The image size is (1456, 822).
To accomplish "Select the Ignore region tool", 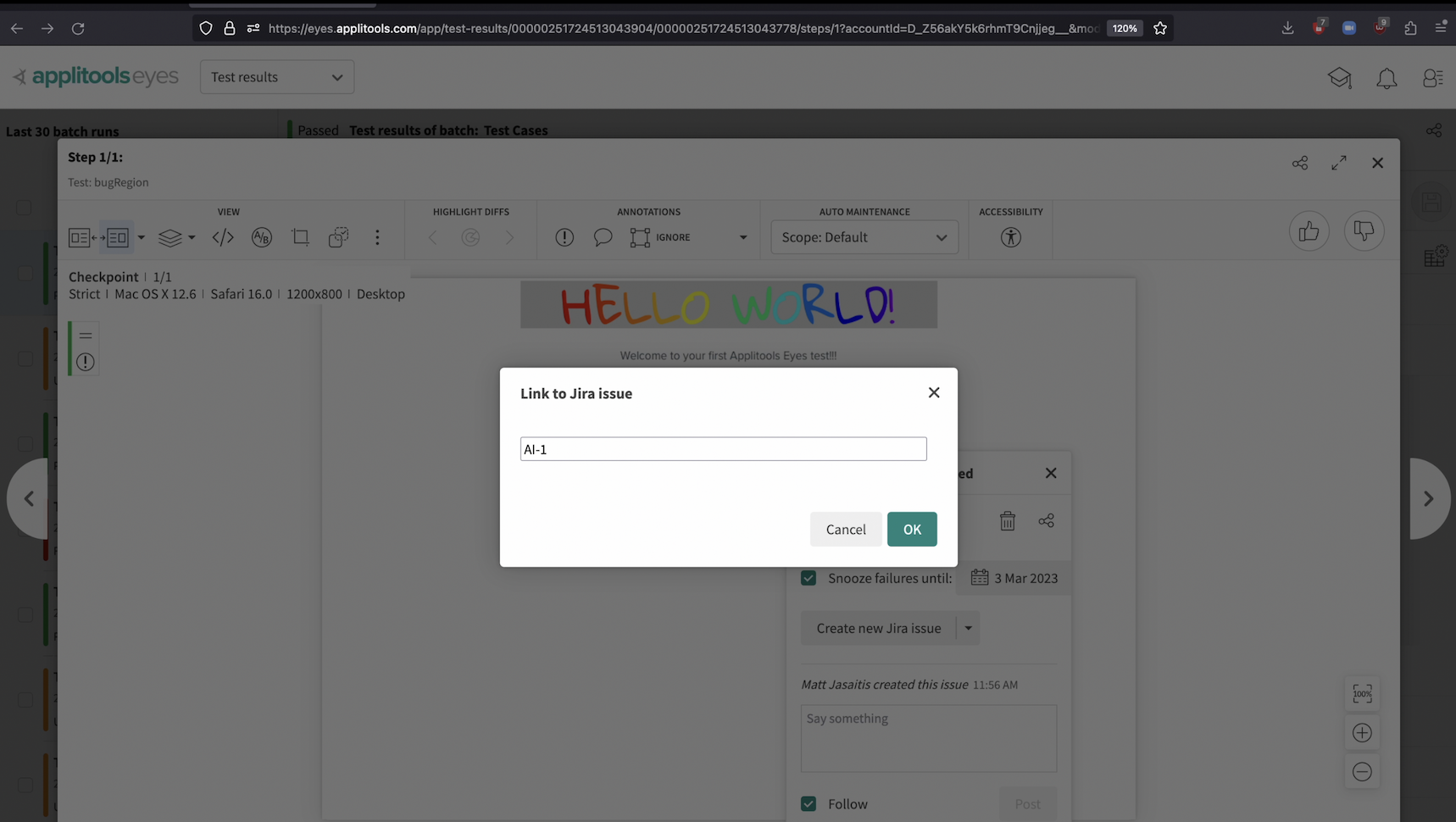I will [x=661, y=237].
